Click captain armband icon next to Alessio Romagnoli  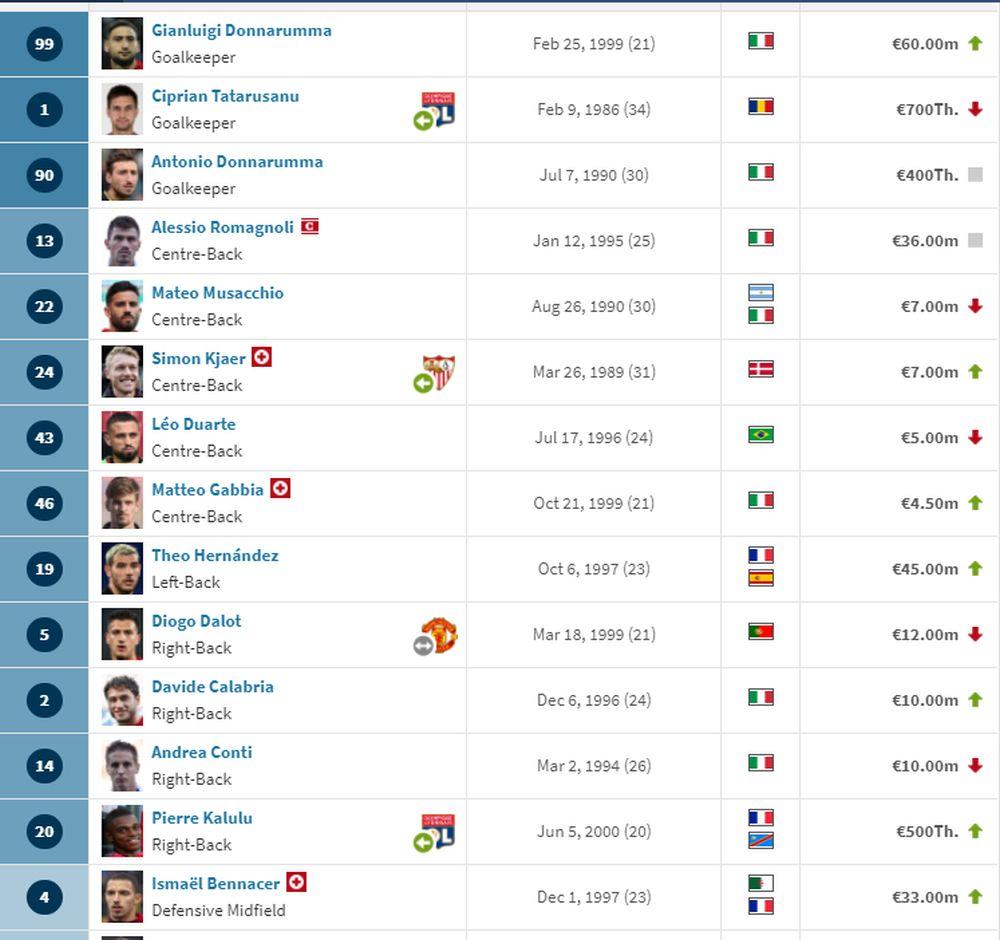pos(310,227)
